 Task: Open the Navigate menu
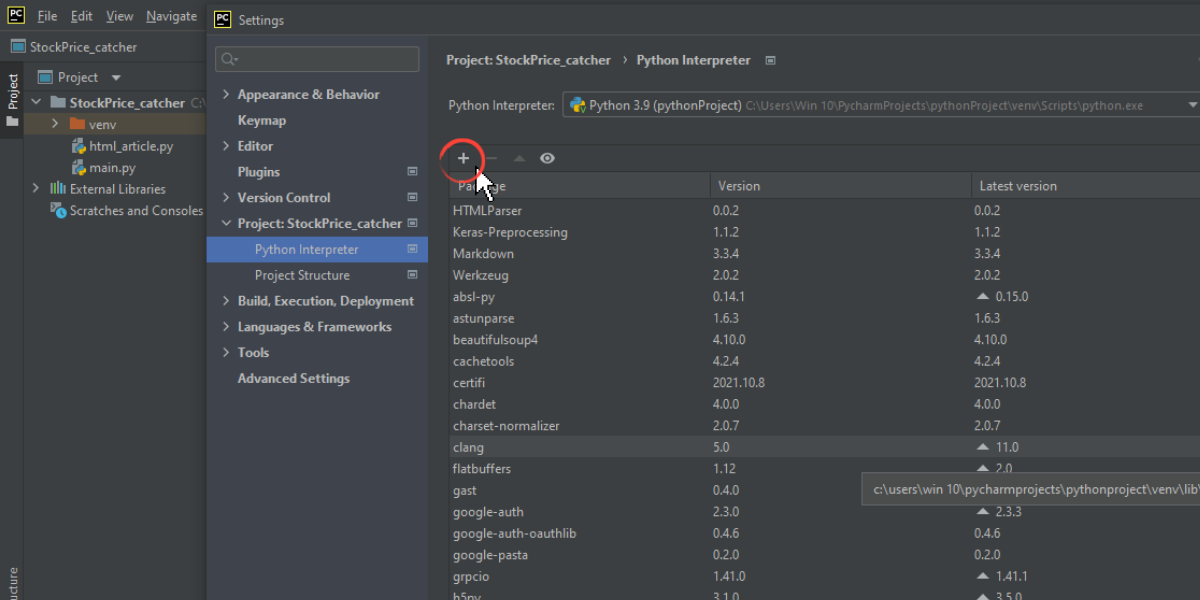click(171, 16)
